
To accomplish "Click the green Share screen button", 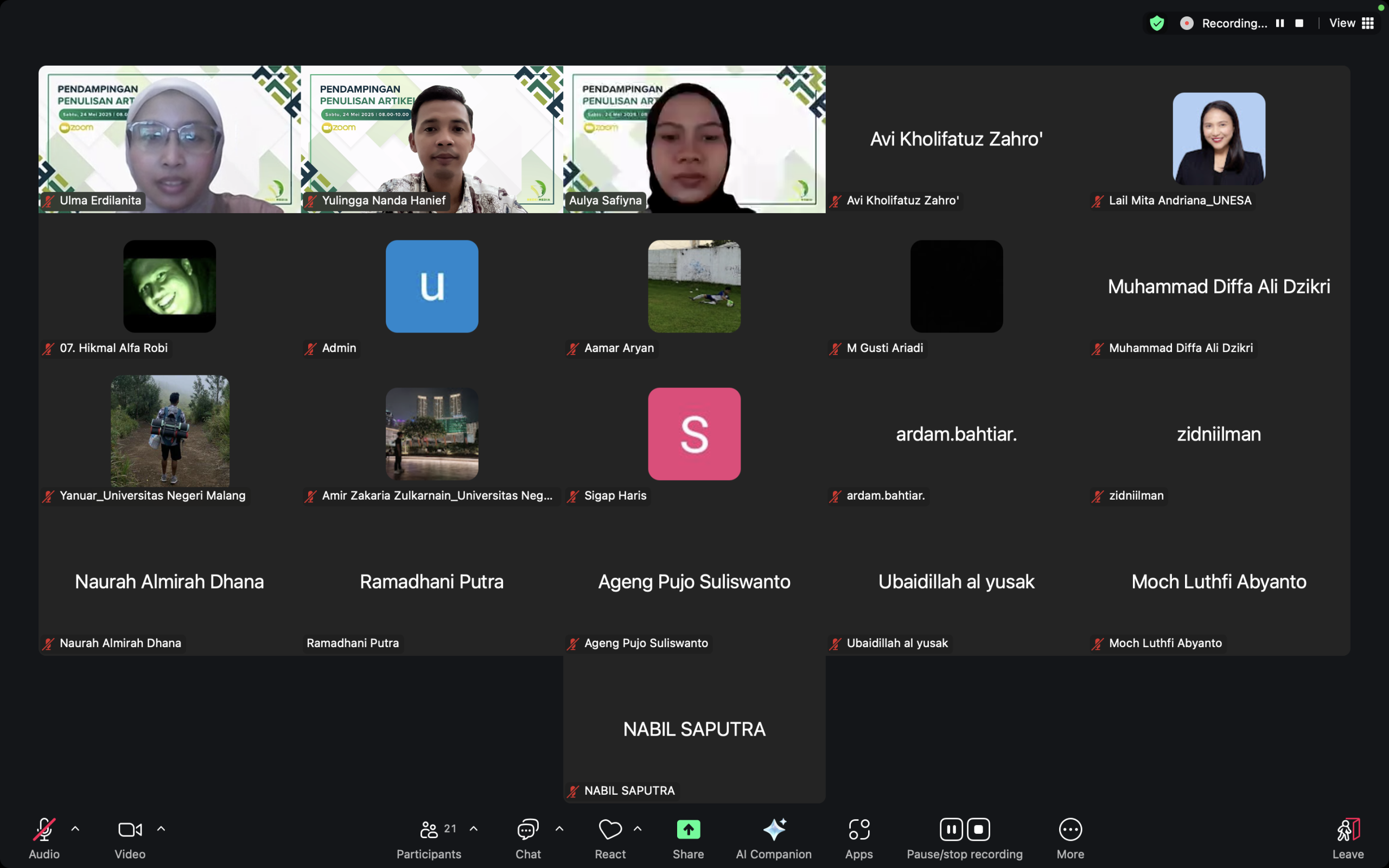I will [689, 829].
